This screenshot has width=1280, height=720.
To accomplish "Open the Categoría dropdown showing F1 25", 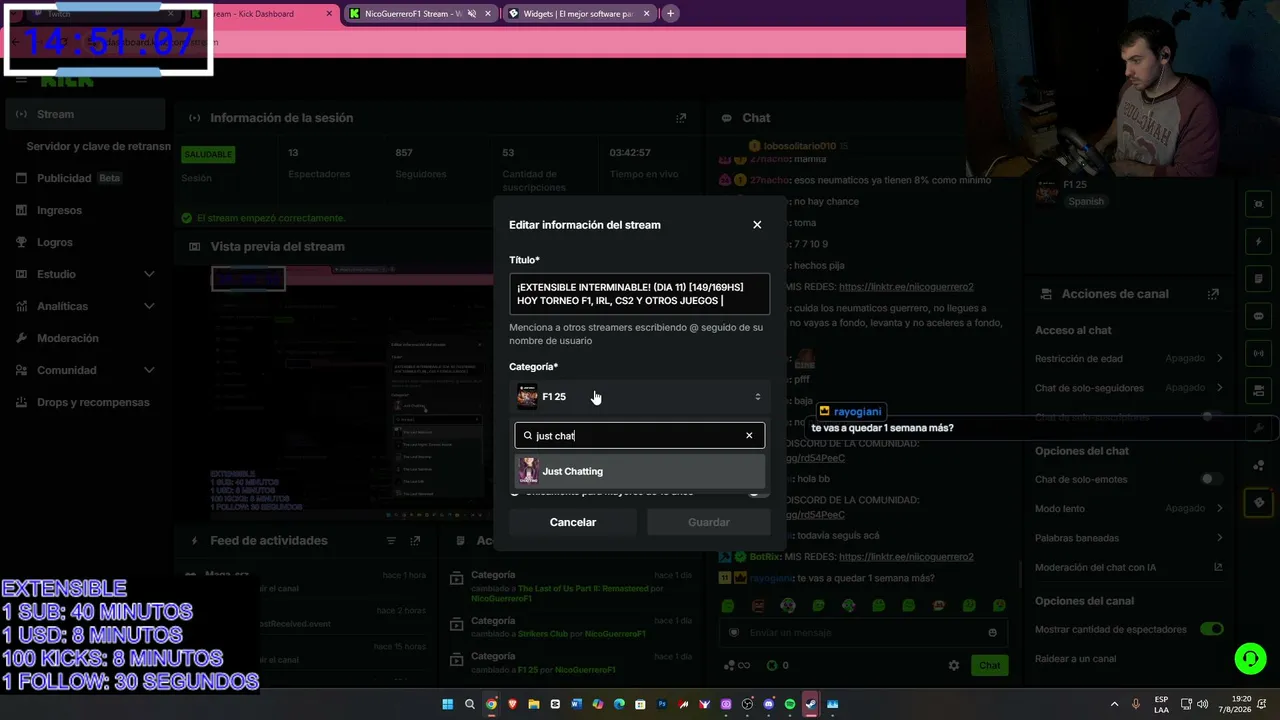I will (x=640, y=397).
